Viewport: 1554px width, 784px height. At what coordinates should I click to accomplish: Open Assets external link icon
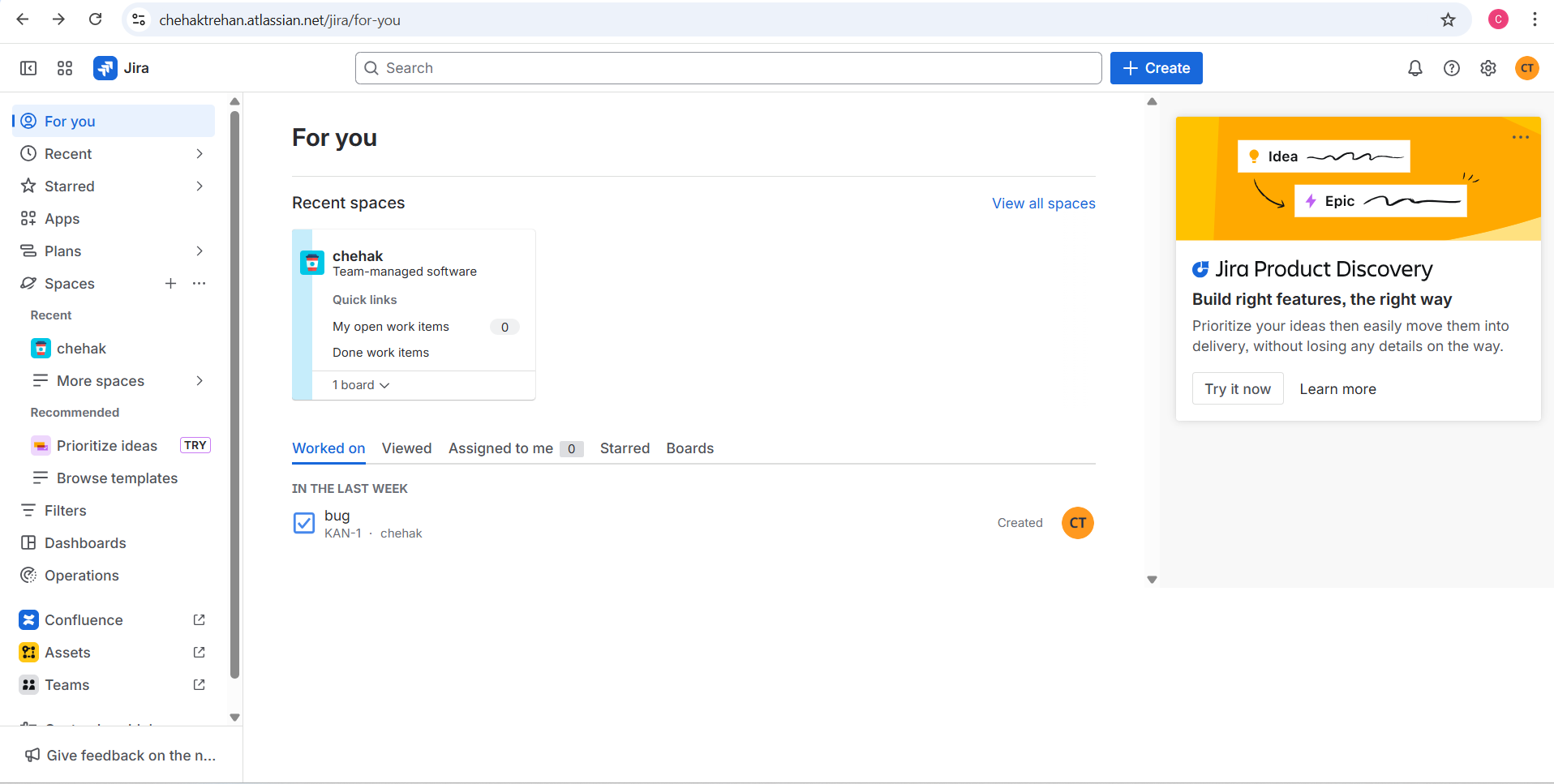tap(200, 652)
